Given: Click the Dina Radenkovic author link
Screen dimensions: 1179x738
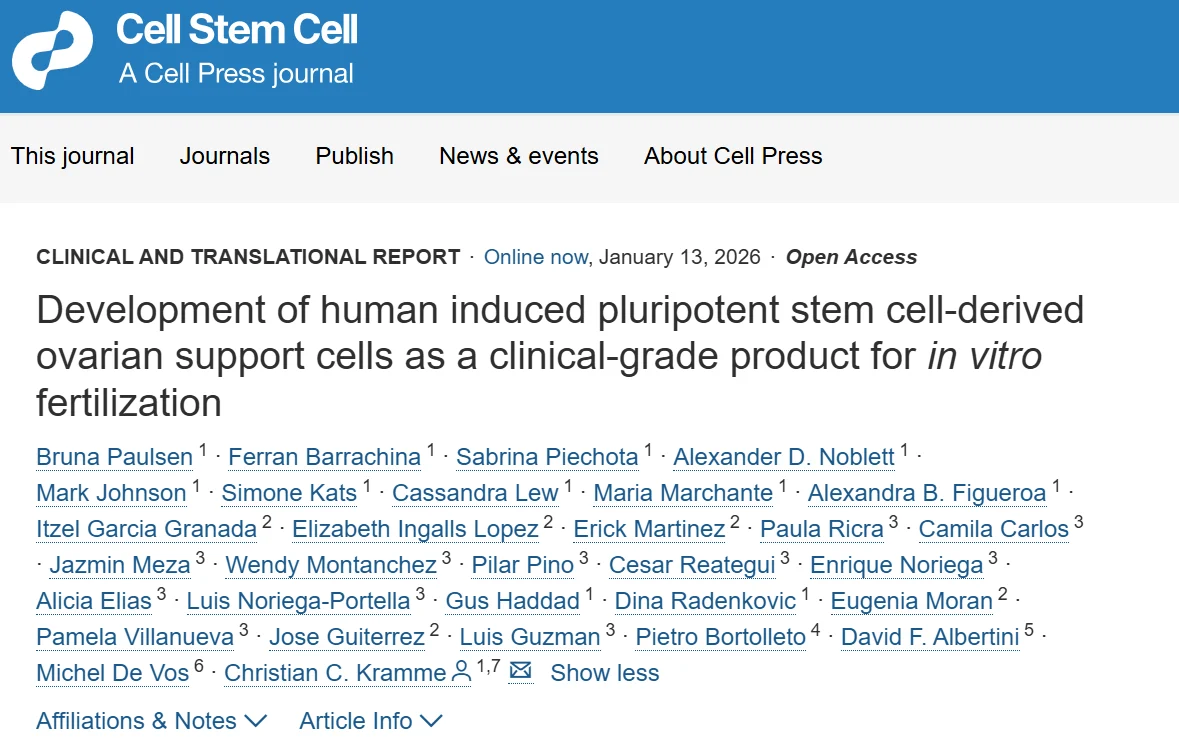Looking at the screenshot, I should pyautogui.click(x=705, y=601).
